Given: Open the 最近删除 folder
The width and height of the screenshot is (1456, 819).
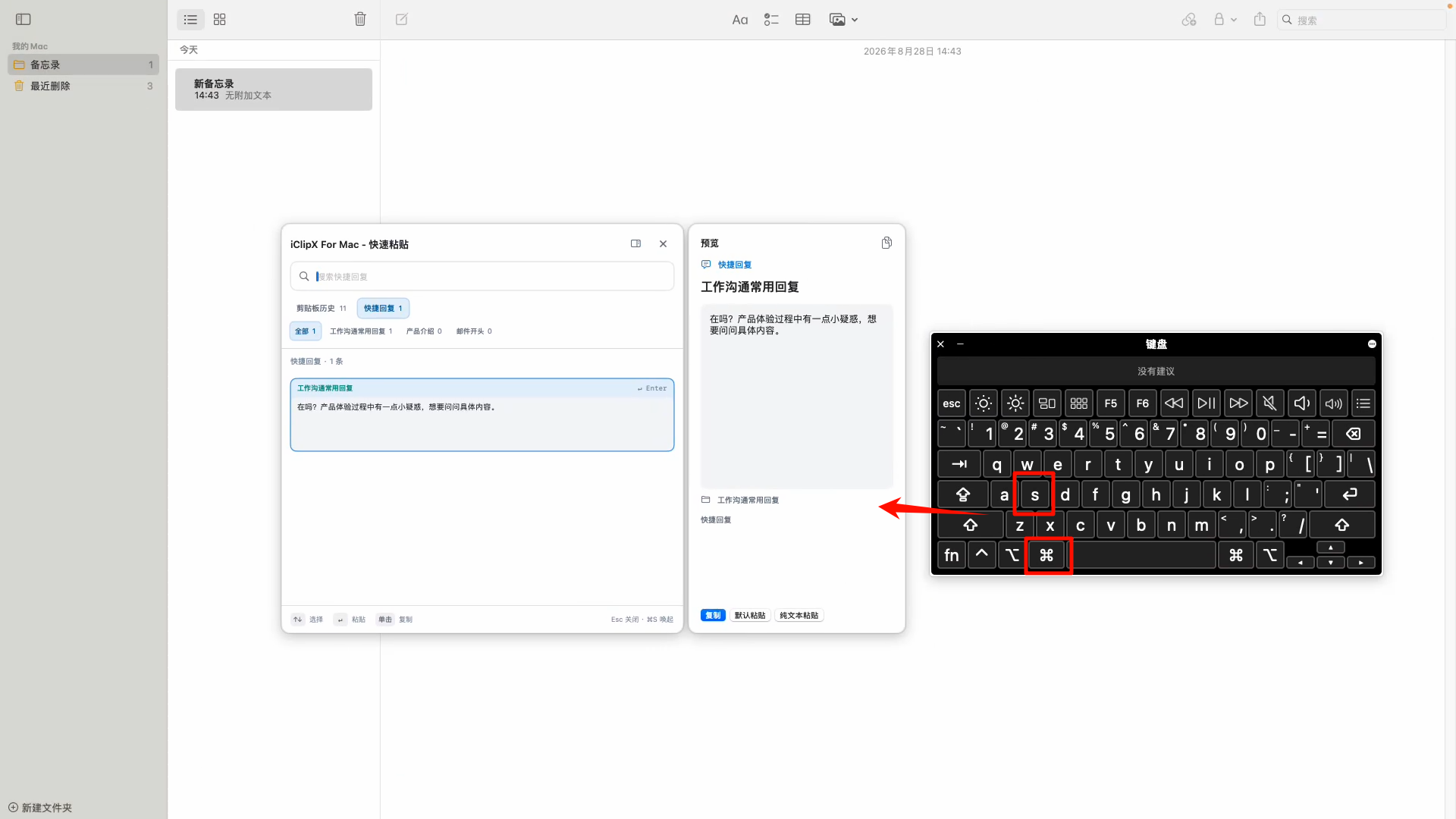Looking at the screenshot, I should coord(83,86).
